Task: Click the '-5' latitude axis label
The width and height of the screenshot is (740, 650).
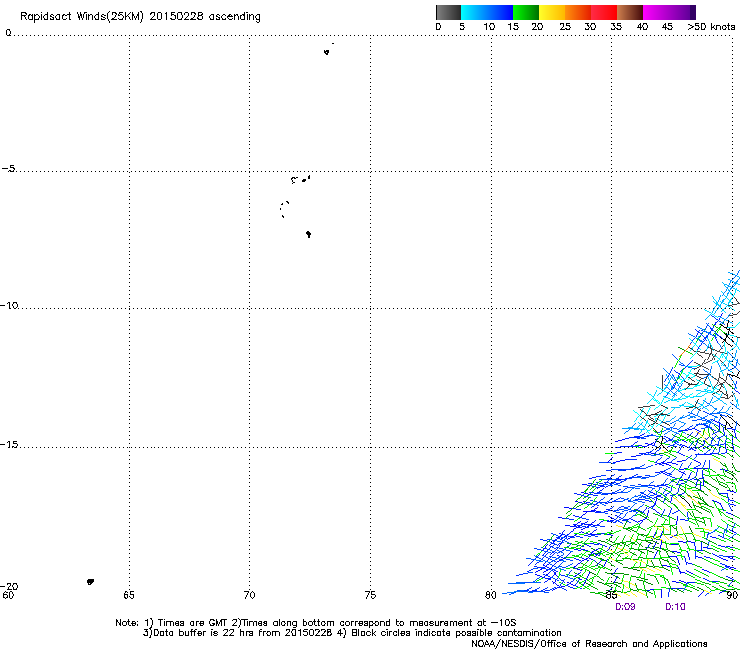Action: pyautogui.click(x=8, y=169)
